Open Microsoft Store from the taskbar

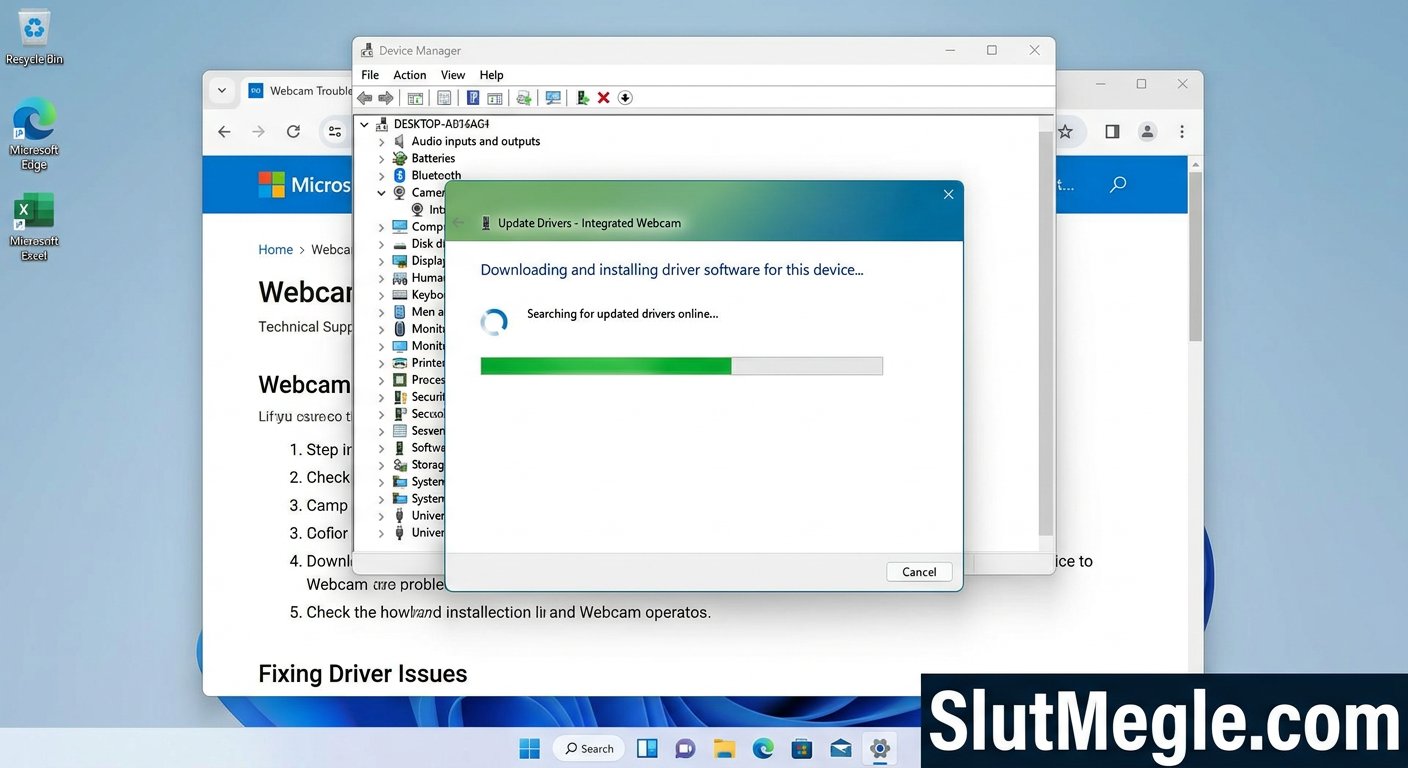coord(801,748)
